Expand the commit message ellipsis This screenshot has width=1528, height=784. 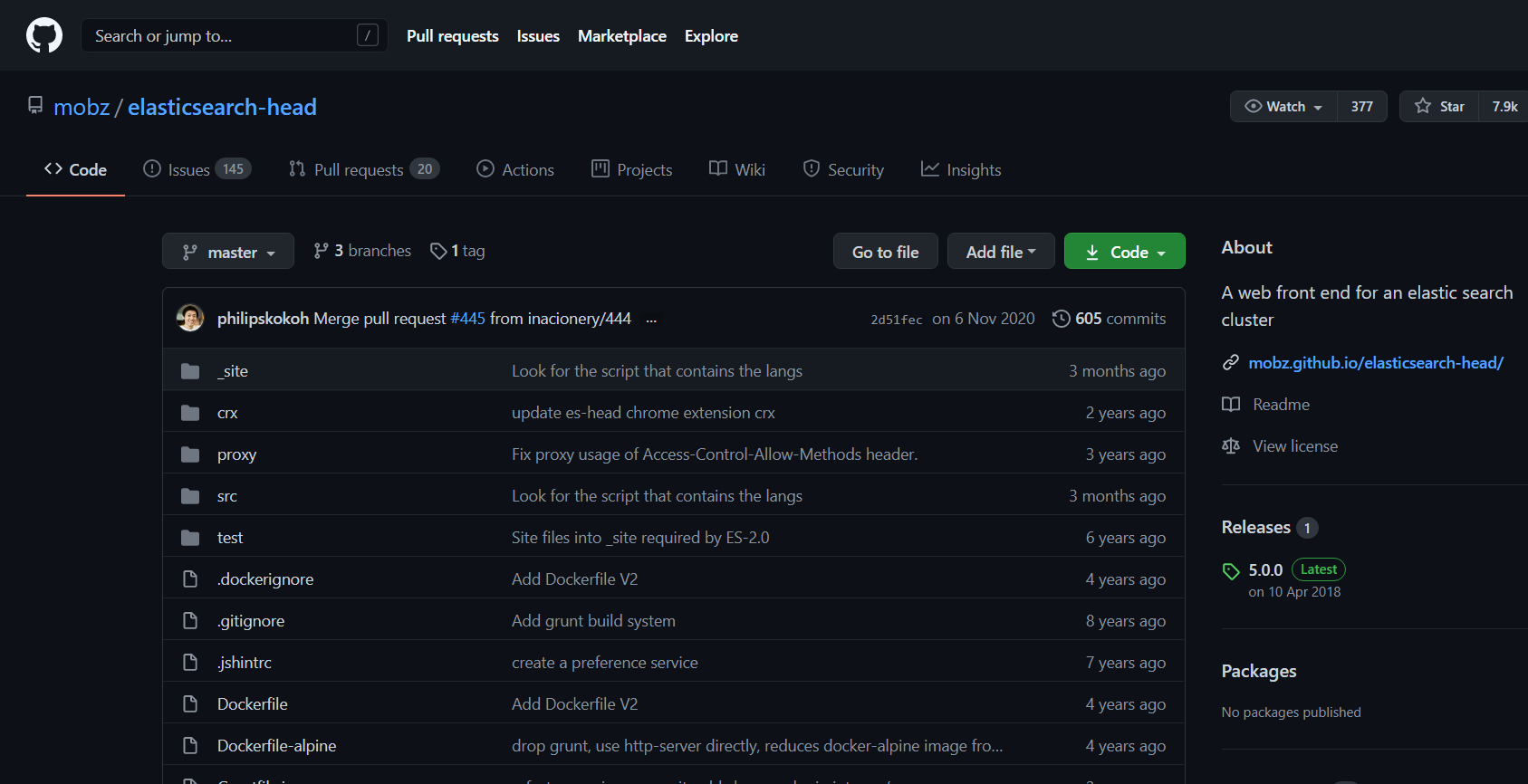pos(651,320)
